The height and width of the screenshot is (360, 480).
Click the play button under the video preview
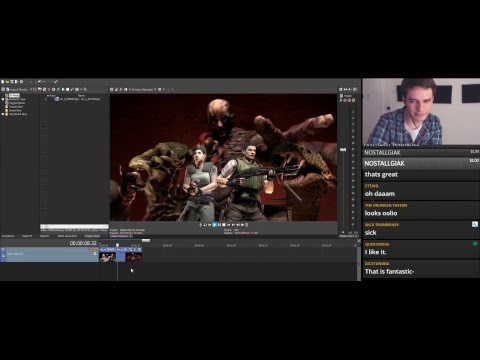[x=214, y=225]
